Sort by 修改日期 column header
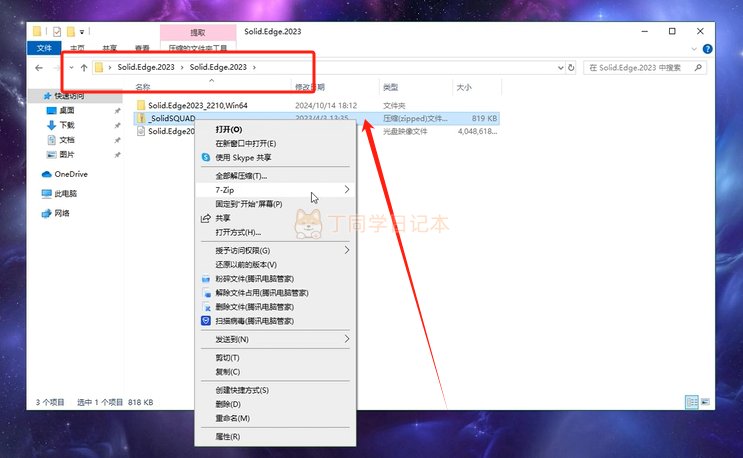743x458 pixels. pyautogui.click(x=310, y=87)
